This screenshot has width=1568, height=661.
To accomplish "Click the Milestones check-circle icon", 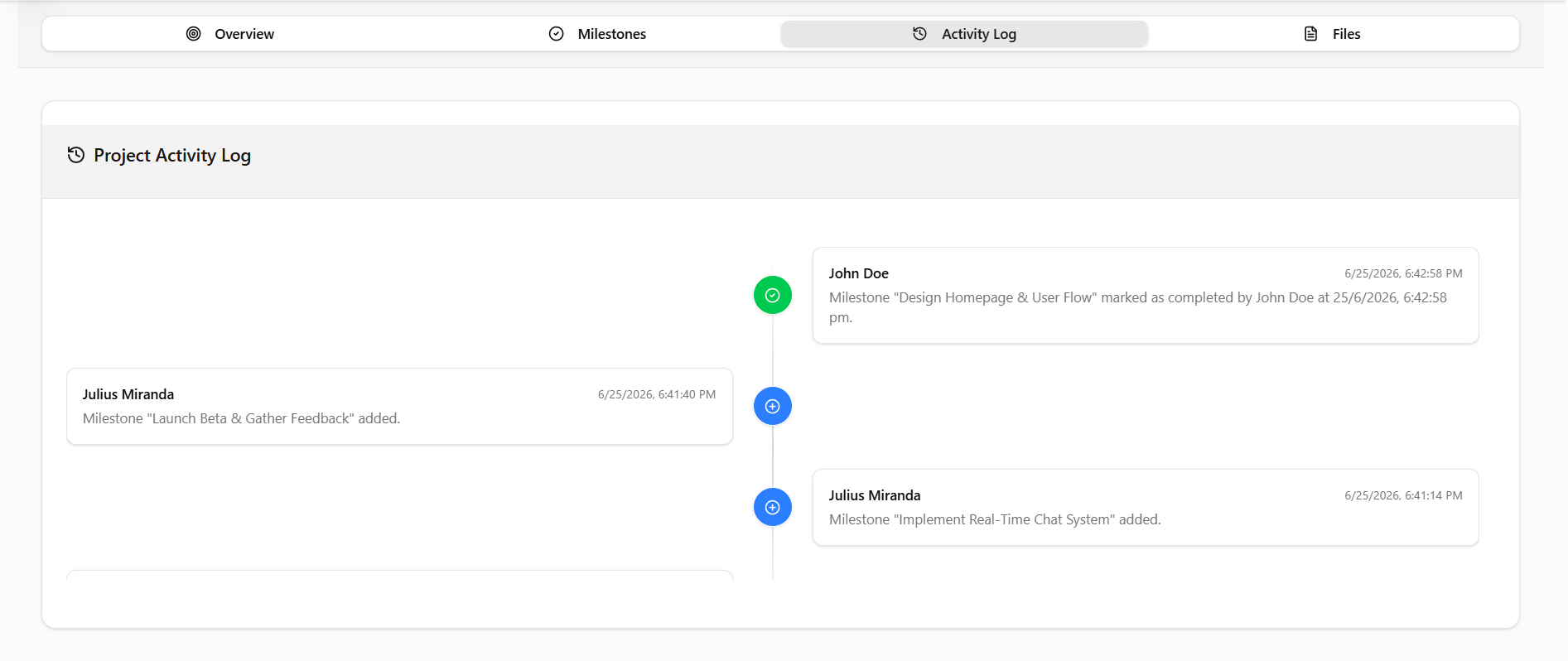I will pyautogui.click(x=557, y=34).
